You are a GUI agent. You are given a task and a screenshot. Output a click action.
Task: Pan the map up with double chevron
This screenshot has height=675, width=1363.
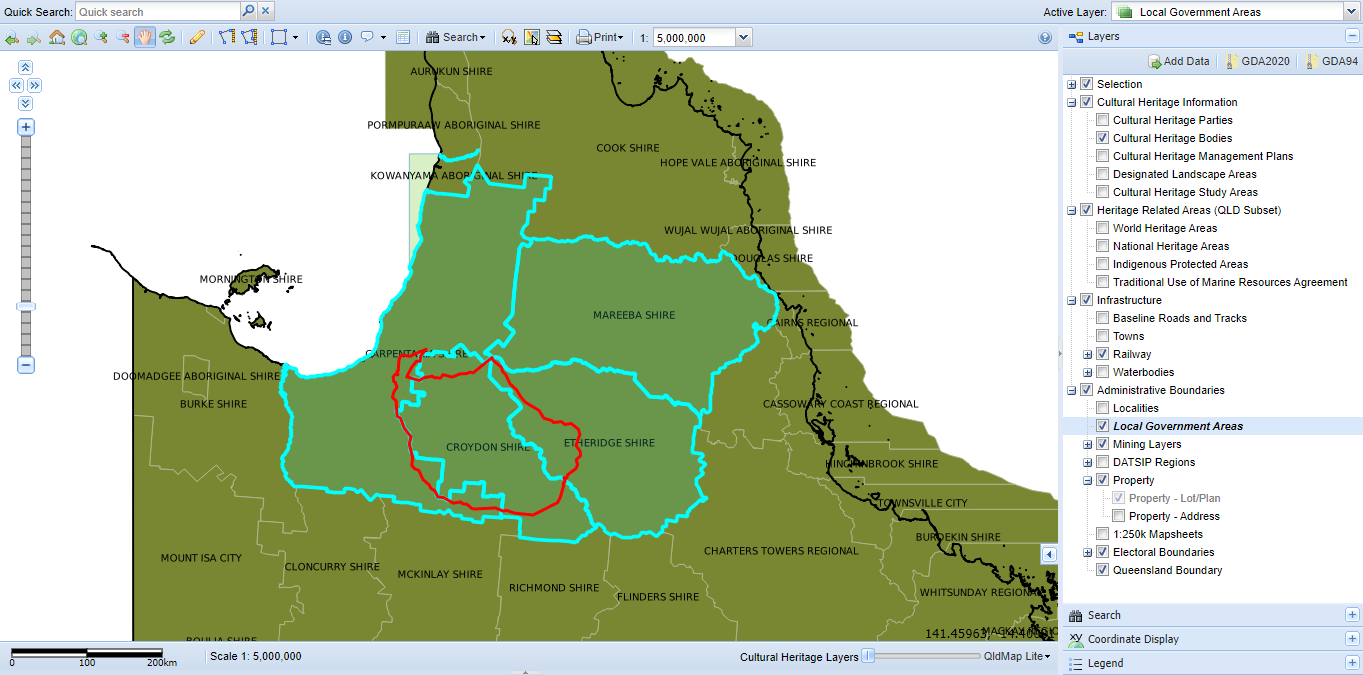click(x=26, y=67)
